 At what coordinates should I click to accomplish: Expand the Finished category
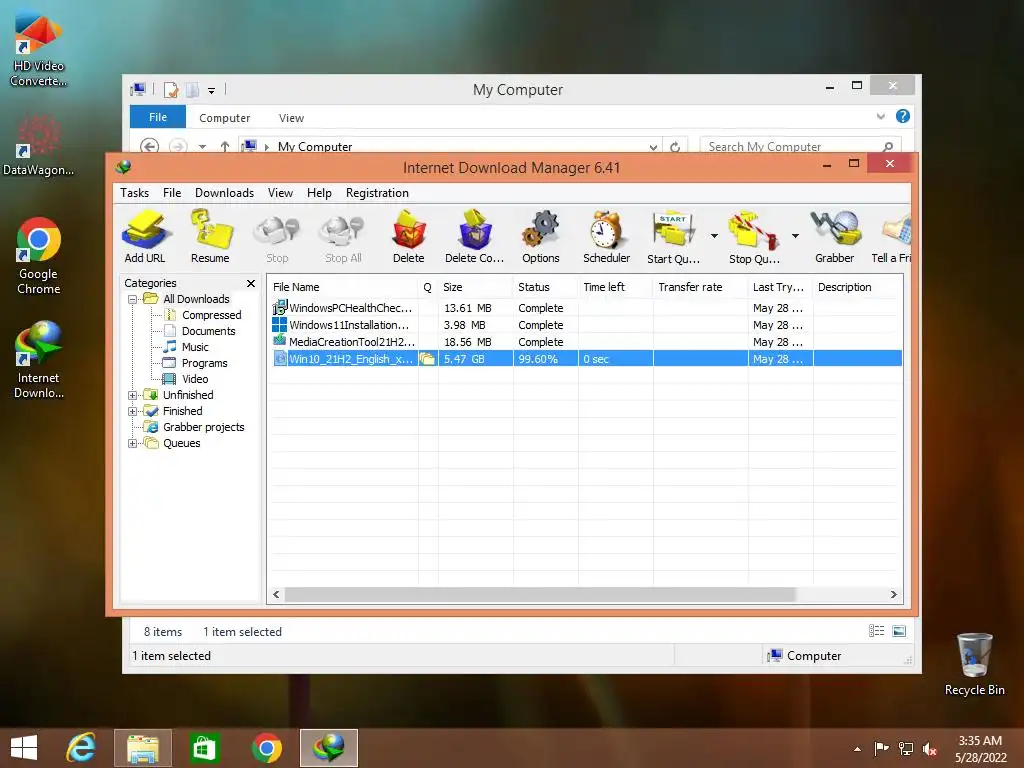click(x=132, y=411)
